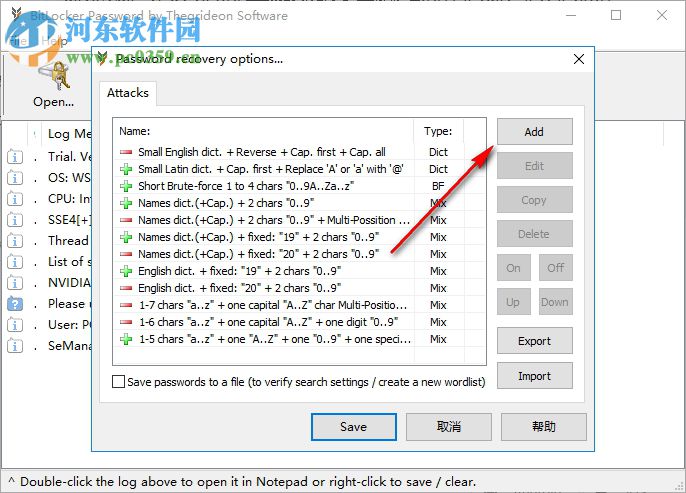Viewport: 686px width, 493px height.
Task: Toggle plus icon of English dict. fixed "19" row
Action: (x=126, y=271)
